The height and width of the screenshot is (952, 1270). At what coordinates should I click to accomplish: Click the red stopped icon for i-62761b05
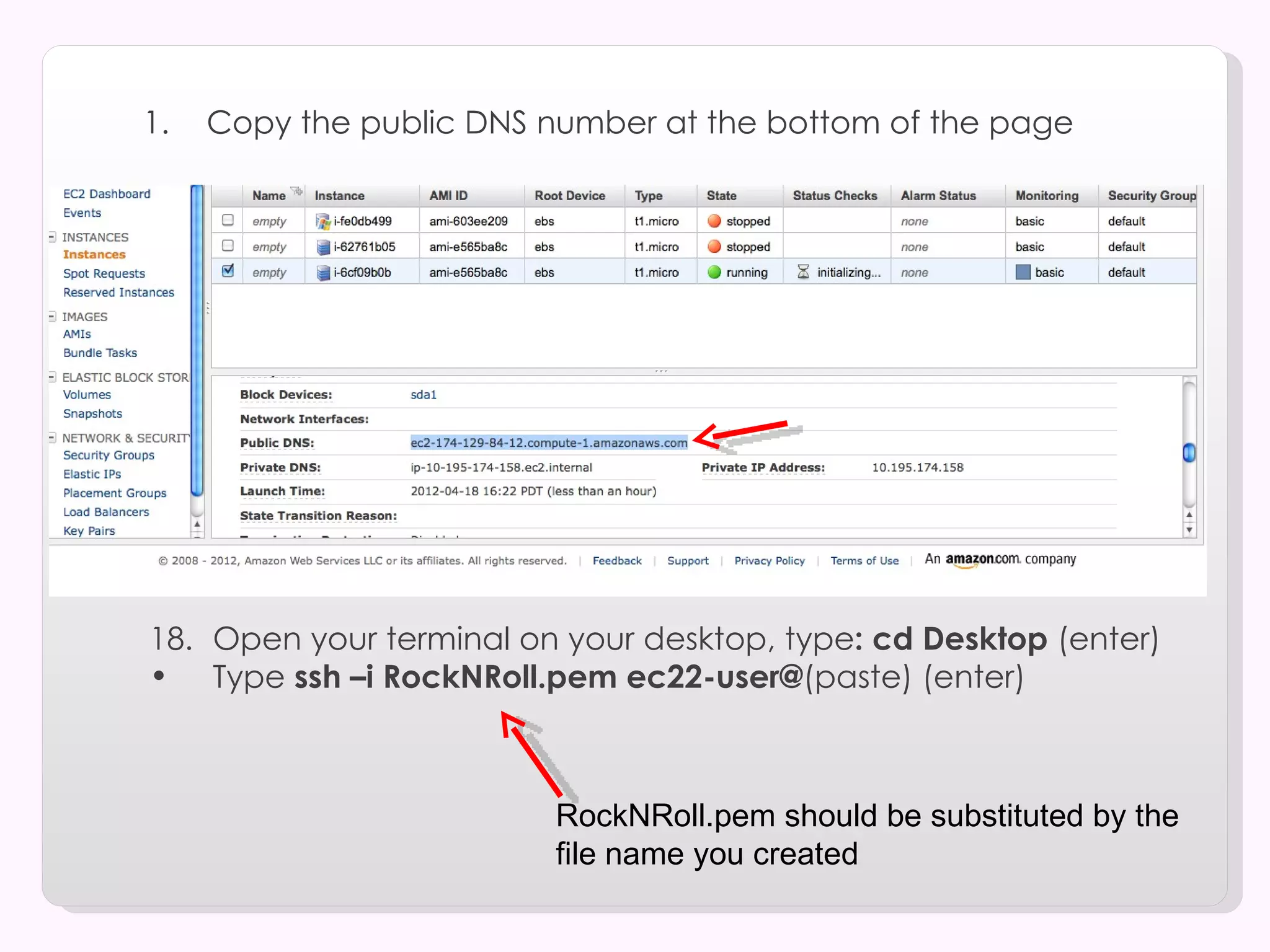[x=714, y=247]
